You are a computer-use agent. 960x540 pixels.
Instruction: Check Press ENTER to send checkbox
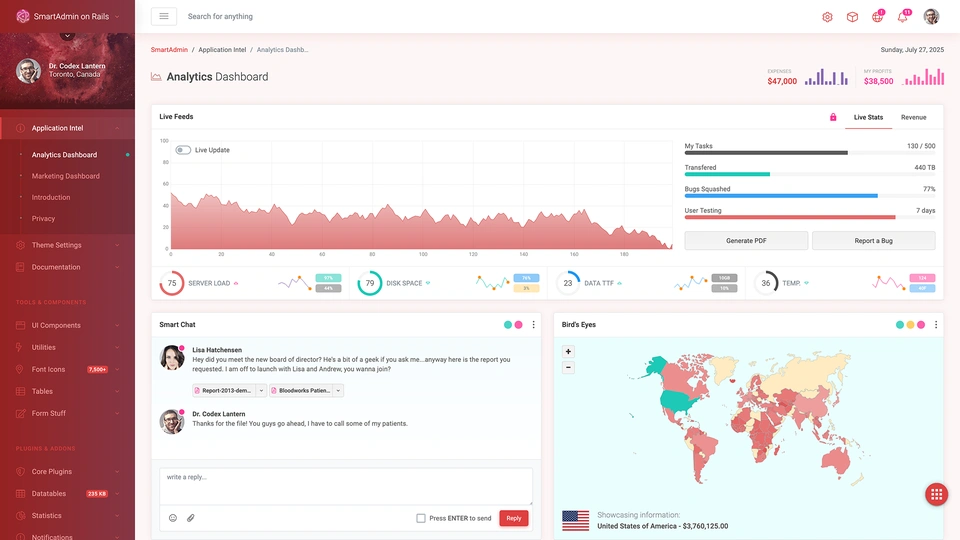click(421, 518)
